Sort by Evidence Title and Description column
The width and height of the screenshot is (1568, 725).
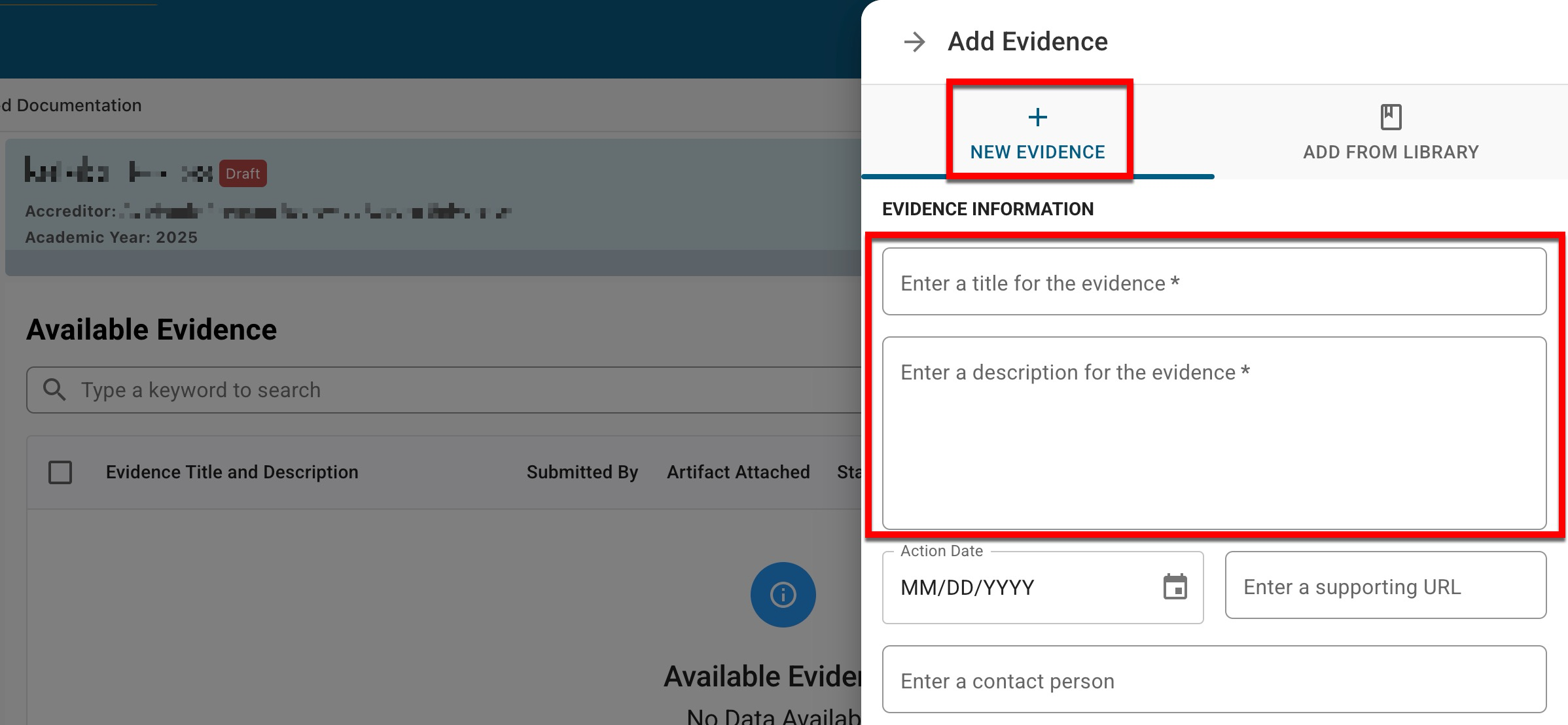point(232,472)
